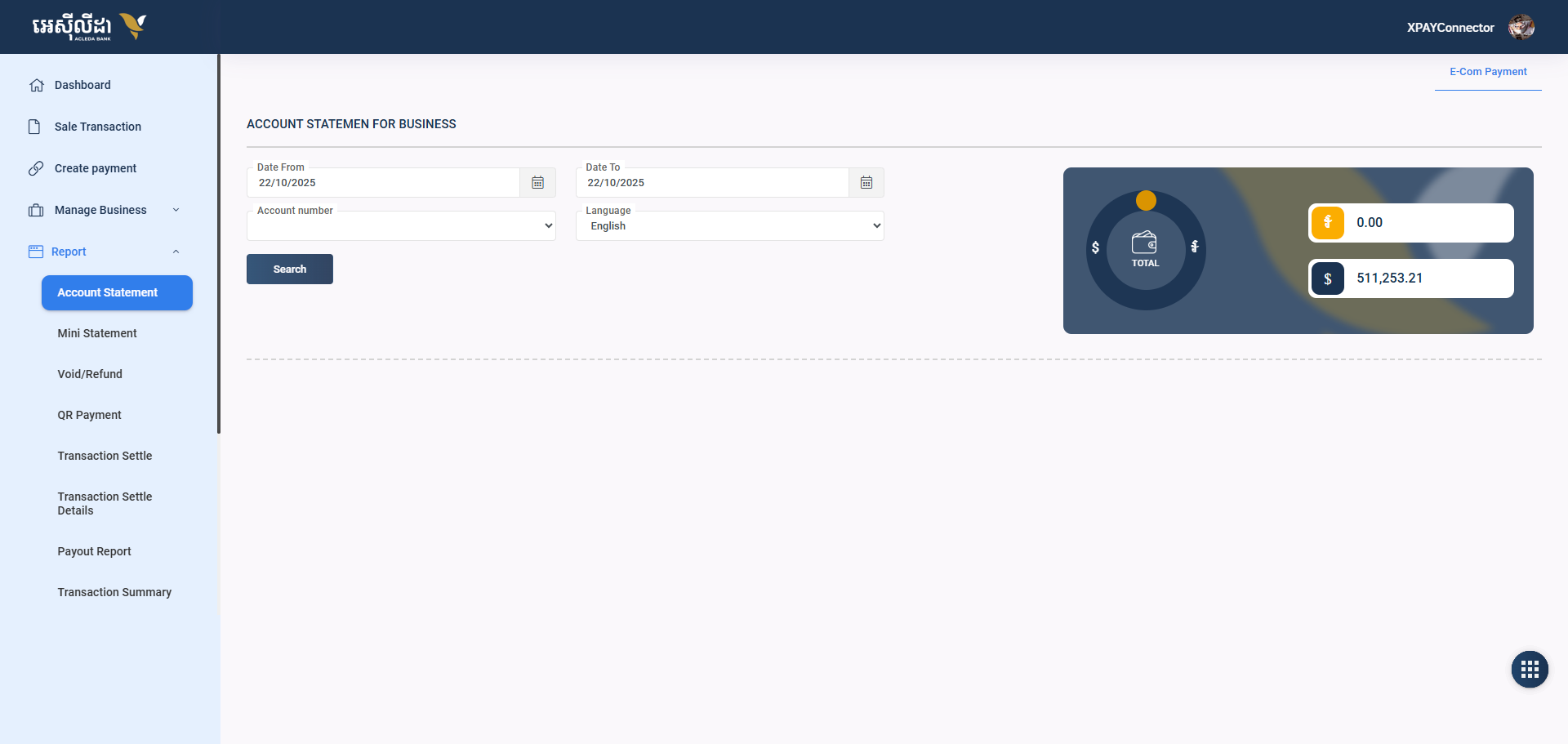
Task: Open the Date From calendar picker
Action: point(538,183)
